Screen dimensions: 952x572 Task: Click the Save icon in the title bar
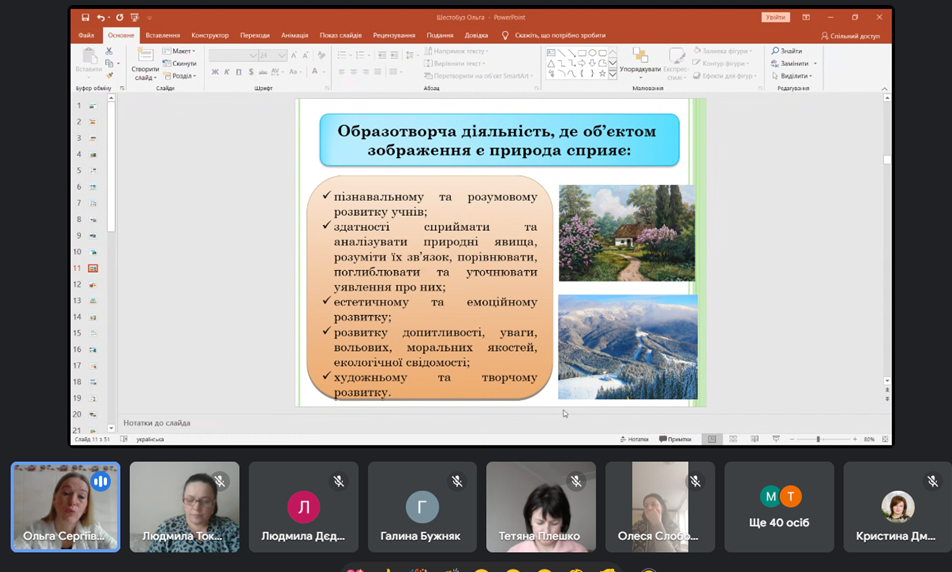[x=85, y=18]
